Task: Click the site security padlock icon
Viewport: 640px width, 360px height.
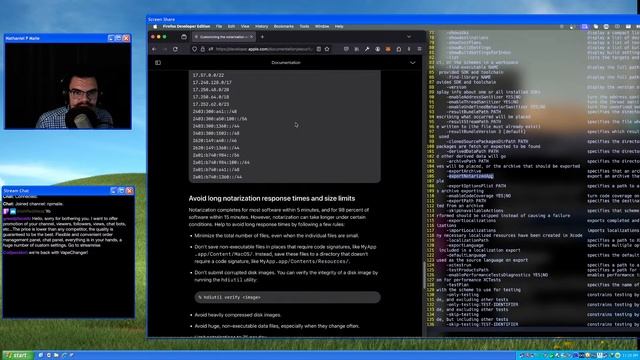Action: 202,49
